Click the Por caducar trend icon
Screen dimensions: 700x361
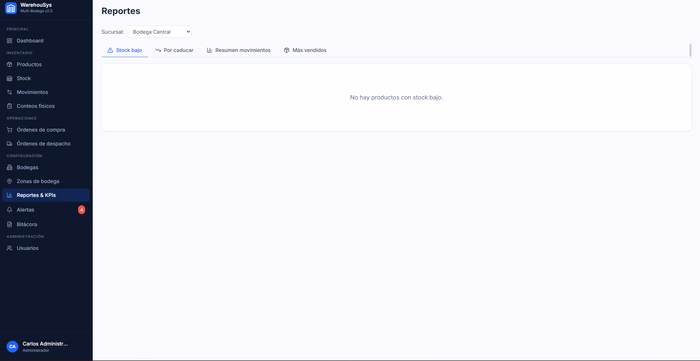tap(158, 50)
